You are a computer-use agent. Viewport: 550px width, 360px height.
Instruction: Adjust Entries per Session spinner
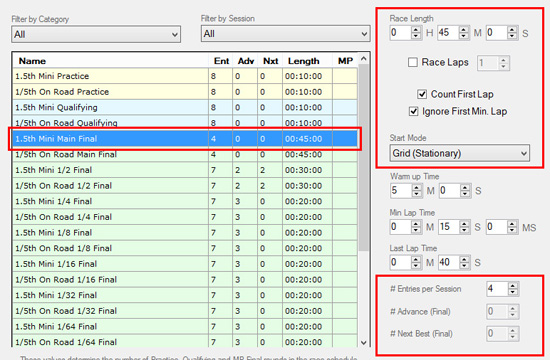tap(513, 289)
